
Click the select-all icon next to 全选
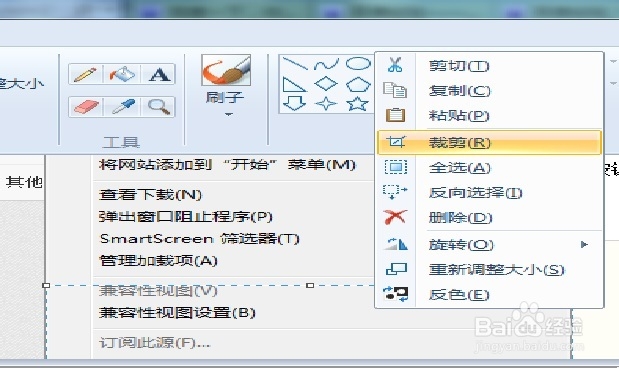click(395, 167)
